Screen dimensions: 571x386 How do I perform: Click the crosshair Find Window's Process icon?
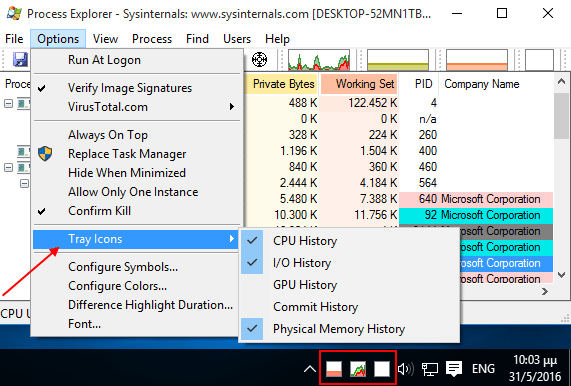pos(259,59)
